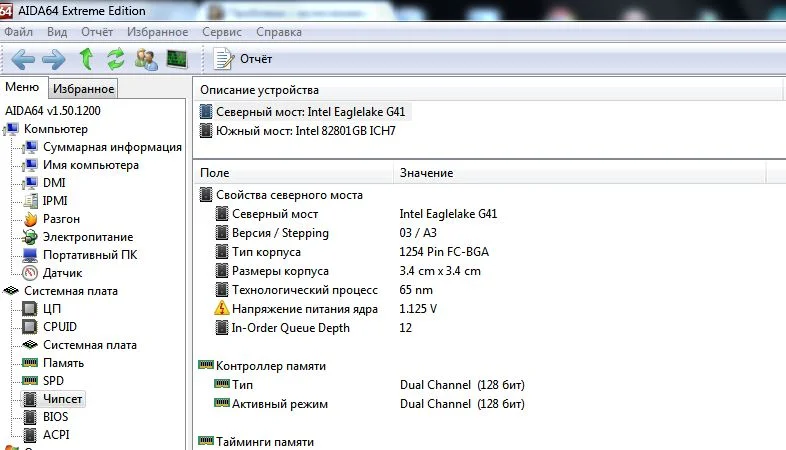Viewport: 786px width, 450px height.
Task: Click the chip icon beside BIOS
Action: (x=30, y=417)
